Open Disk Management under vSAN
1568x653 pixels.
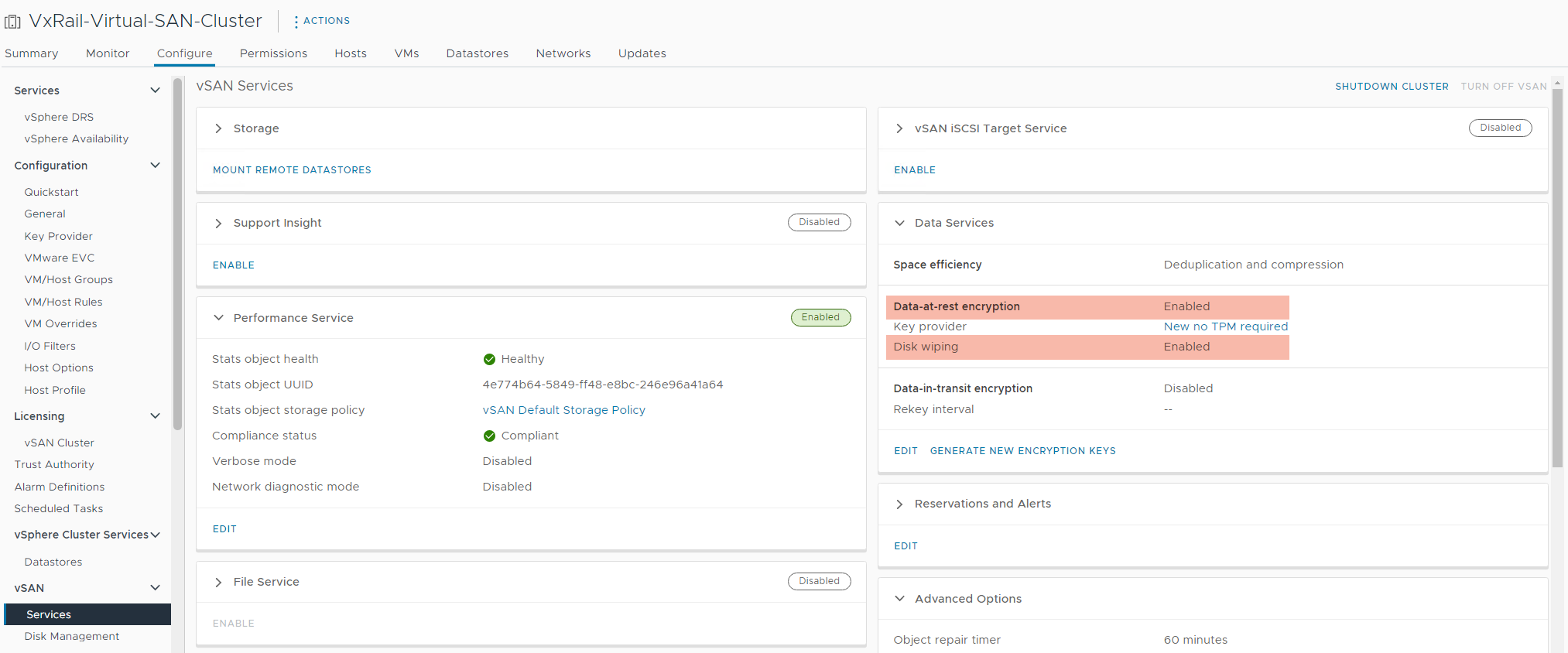click(x=72, y=637)
